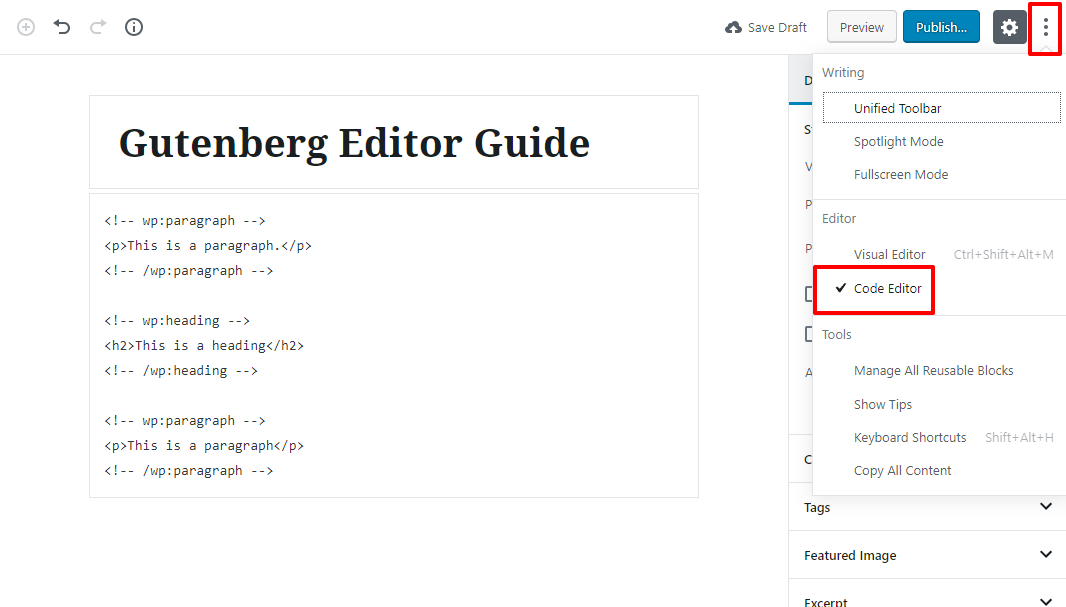
Task: Open Keyboard Shortcuts
Action: 942,438
